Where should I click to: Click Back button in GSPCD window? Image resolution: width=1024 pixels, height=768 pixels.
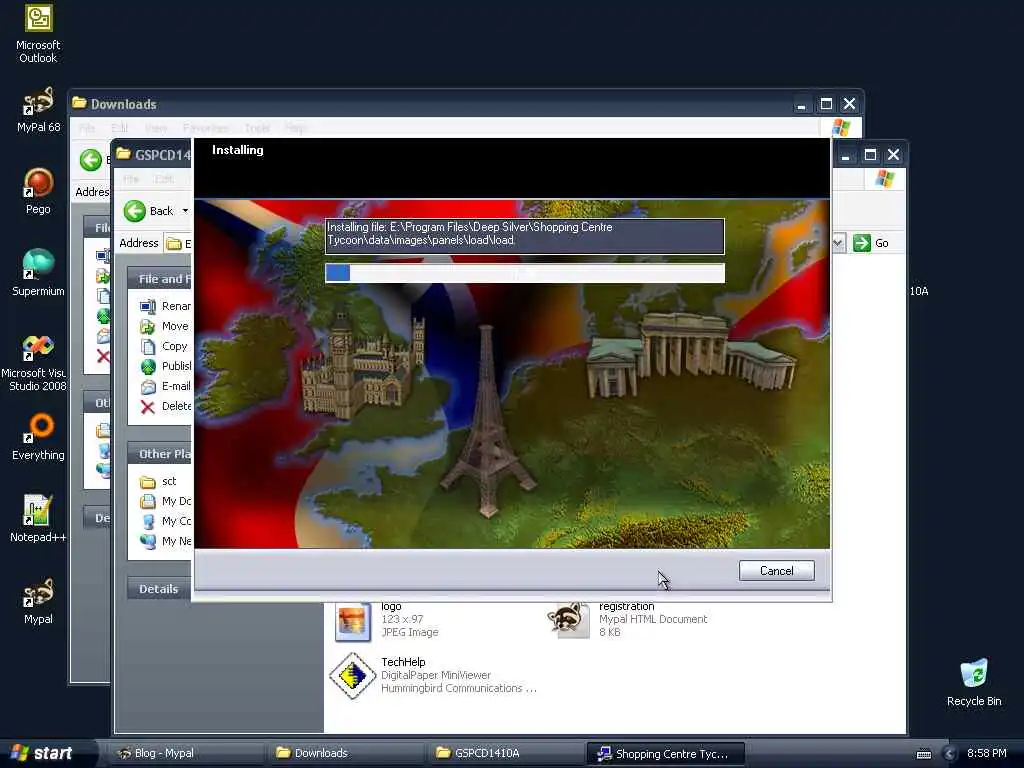click(149, 210)
